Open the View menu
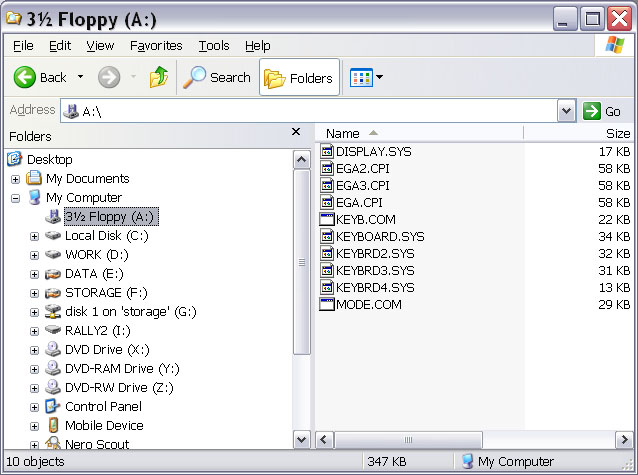The width and height of the screenshot is (638, 475). click(x=100, y=46)
